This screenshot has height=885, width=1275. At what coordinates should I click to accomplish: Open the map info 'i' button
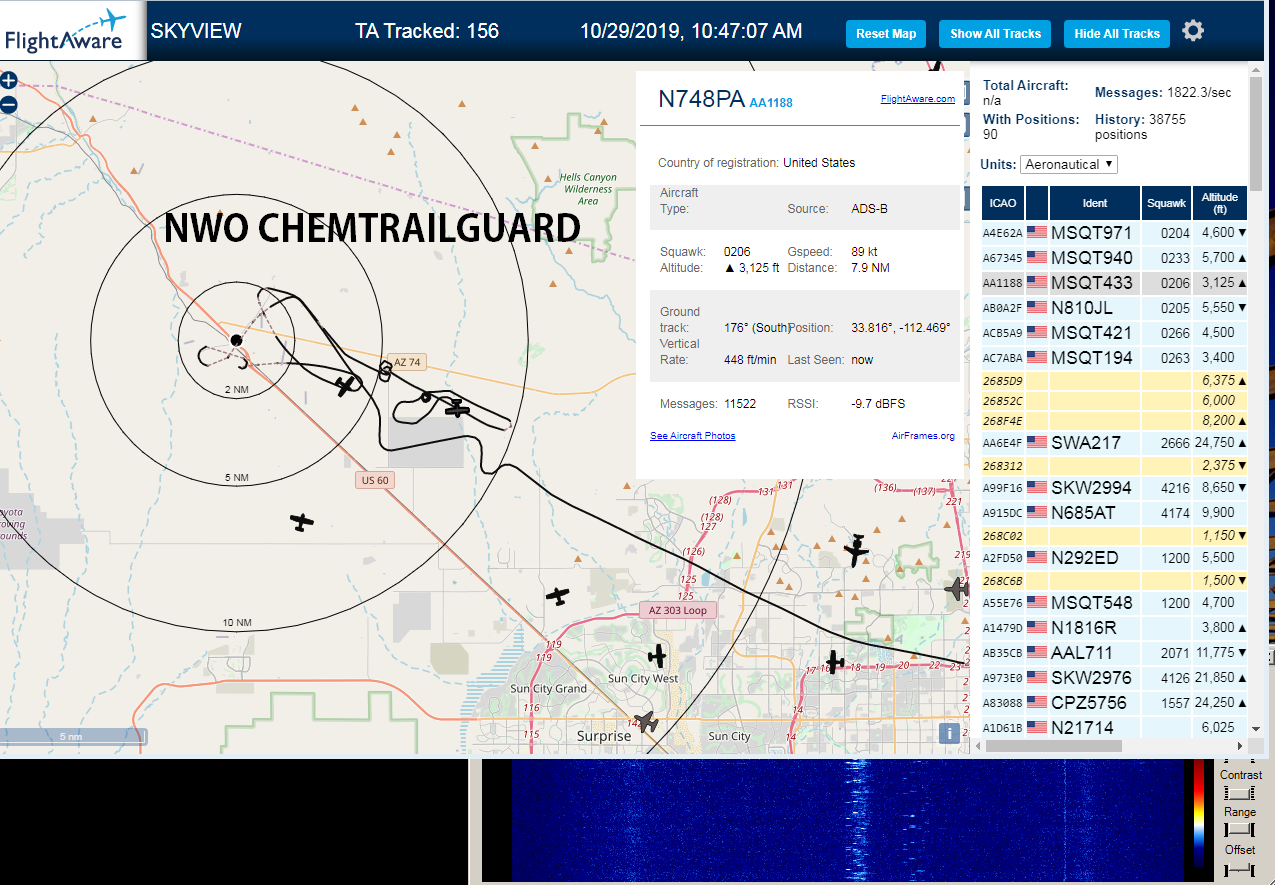[x=950, y=733]
